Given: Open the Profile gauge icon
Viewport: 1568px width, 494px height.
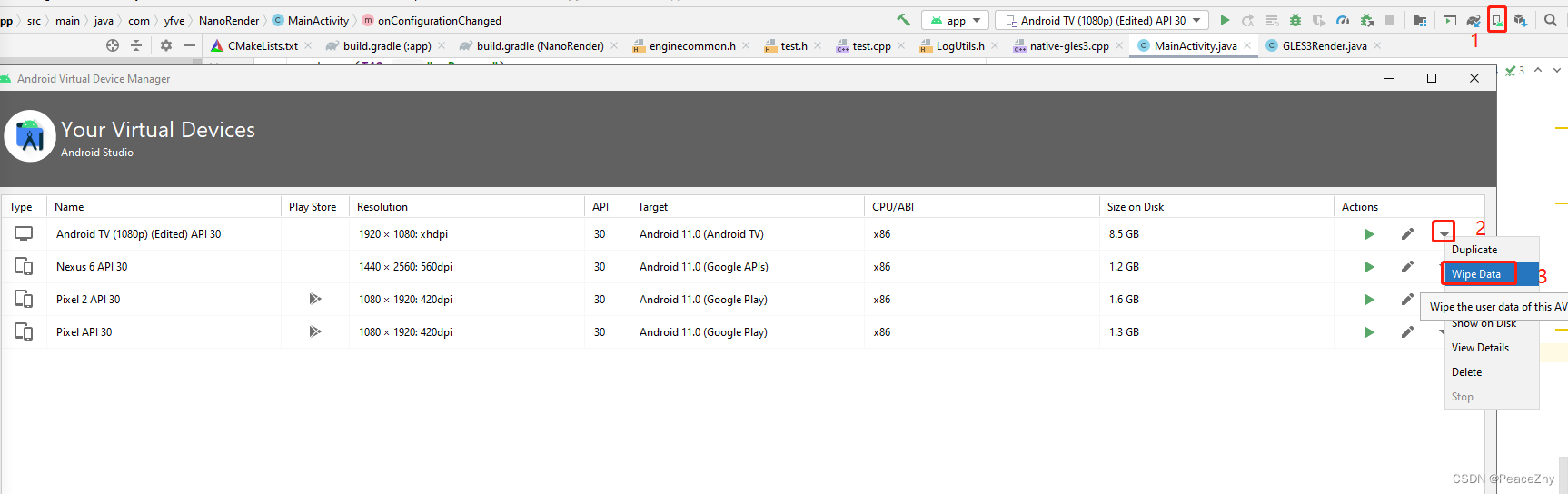Looking at the screenshot, I should coord(1343,20).
